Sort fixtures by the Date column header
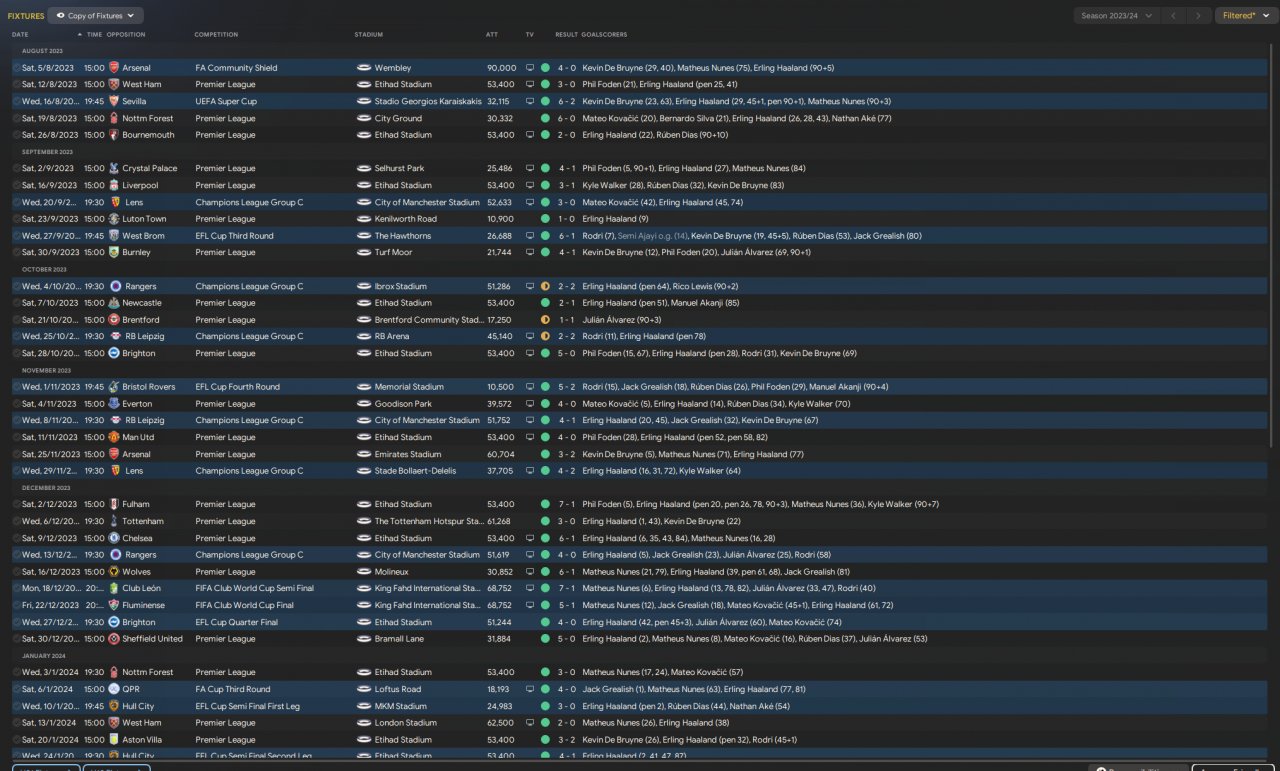This screenshot has height=771, width=1280. [x=20, y=35]
